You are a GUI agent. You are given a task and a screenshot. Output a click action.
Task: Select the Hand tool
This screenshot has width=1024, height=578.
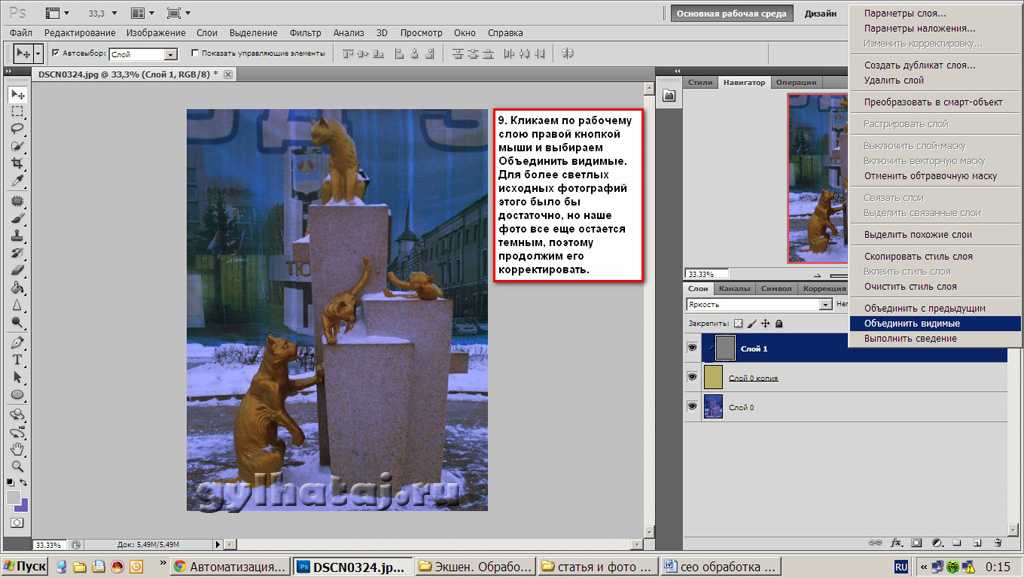pos(17,449)
